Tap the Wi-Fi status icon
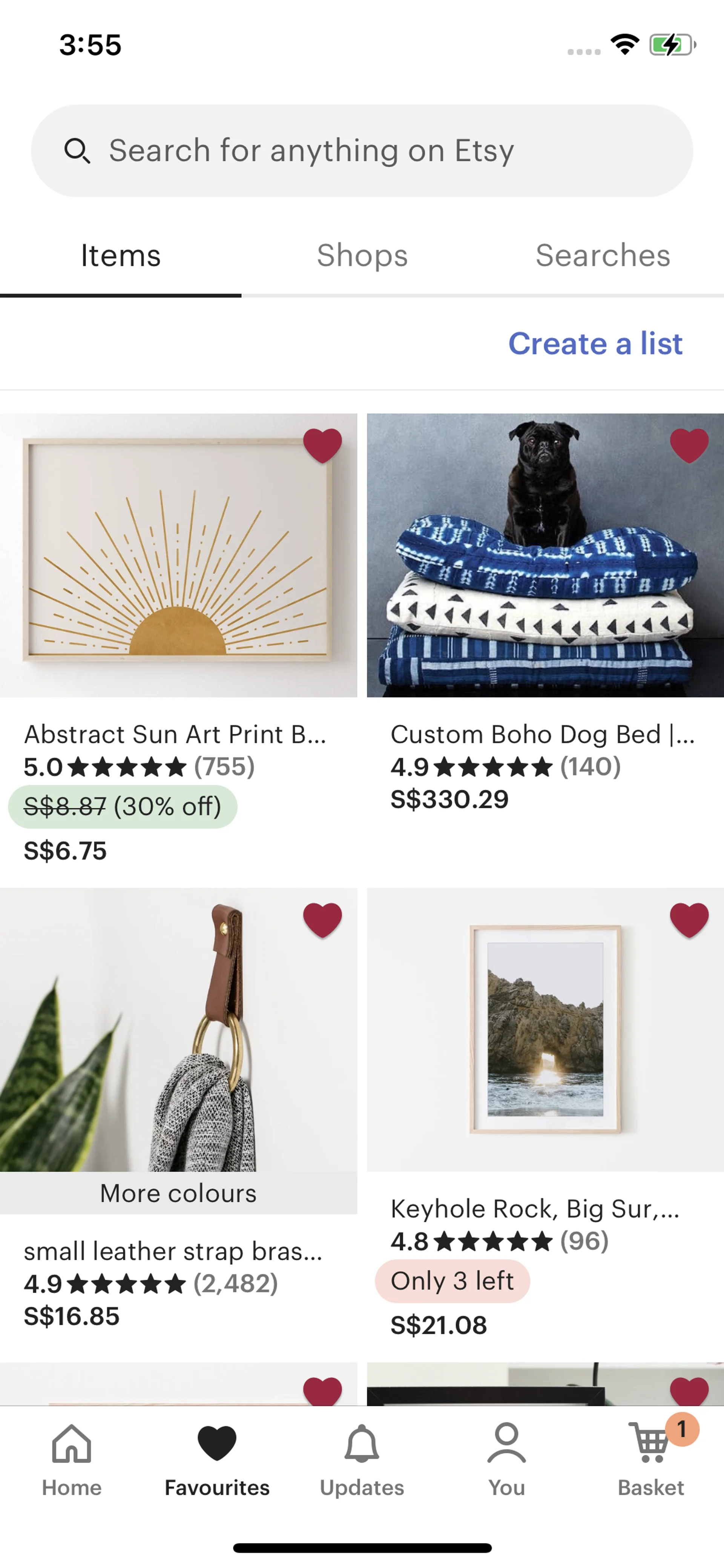 point(625,45)
